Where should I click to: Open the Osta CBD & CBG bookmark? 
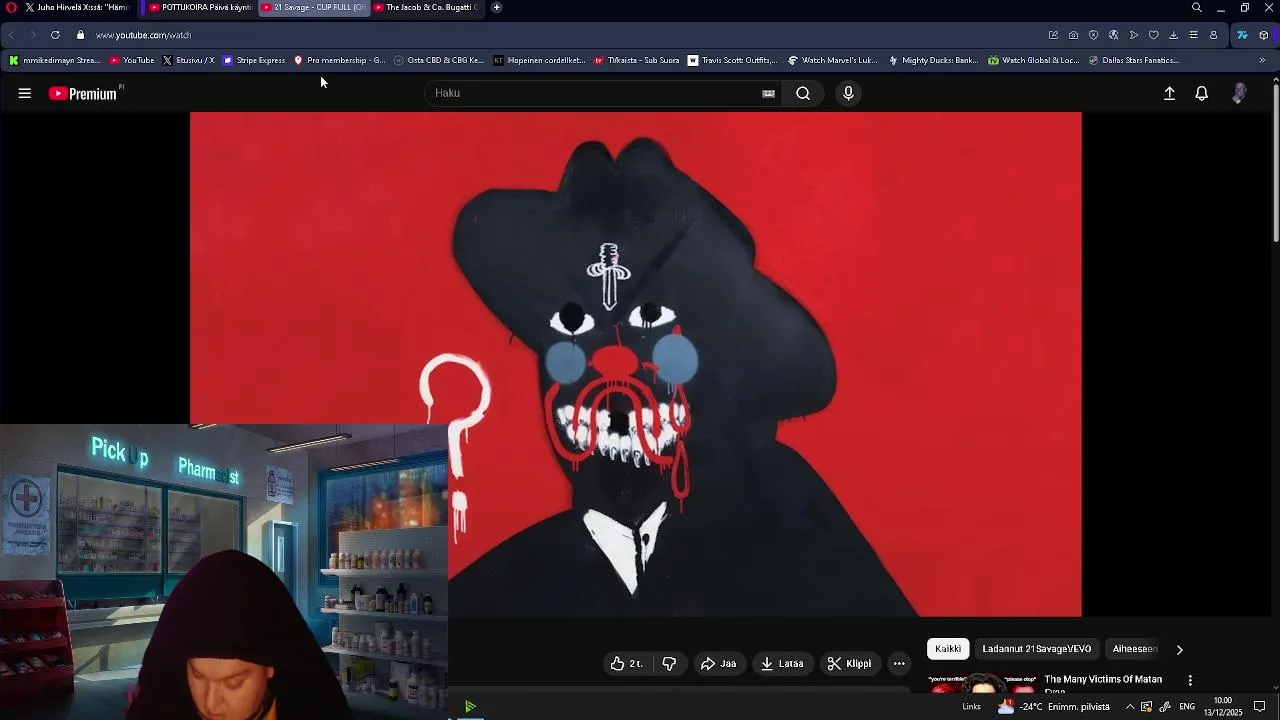(439, 60)
